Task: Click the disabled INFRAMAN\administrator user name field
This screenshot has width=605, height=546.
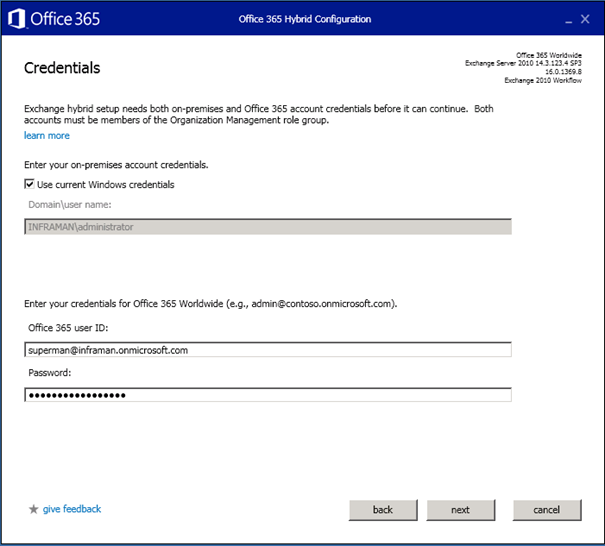Action: [268, 227]
